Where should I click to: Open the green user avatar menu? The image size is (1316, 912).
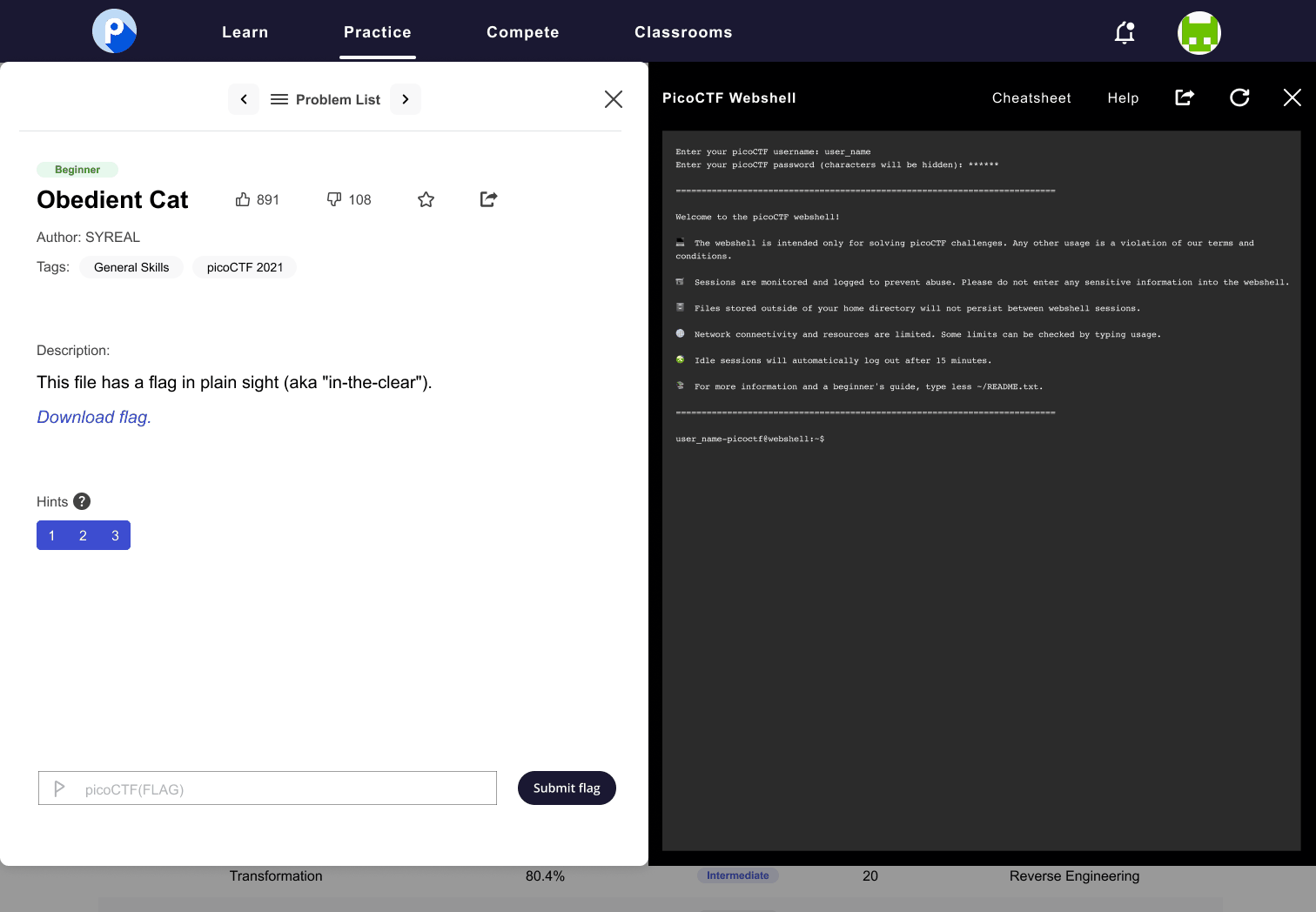click(x=1199, y=32)
